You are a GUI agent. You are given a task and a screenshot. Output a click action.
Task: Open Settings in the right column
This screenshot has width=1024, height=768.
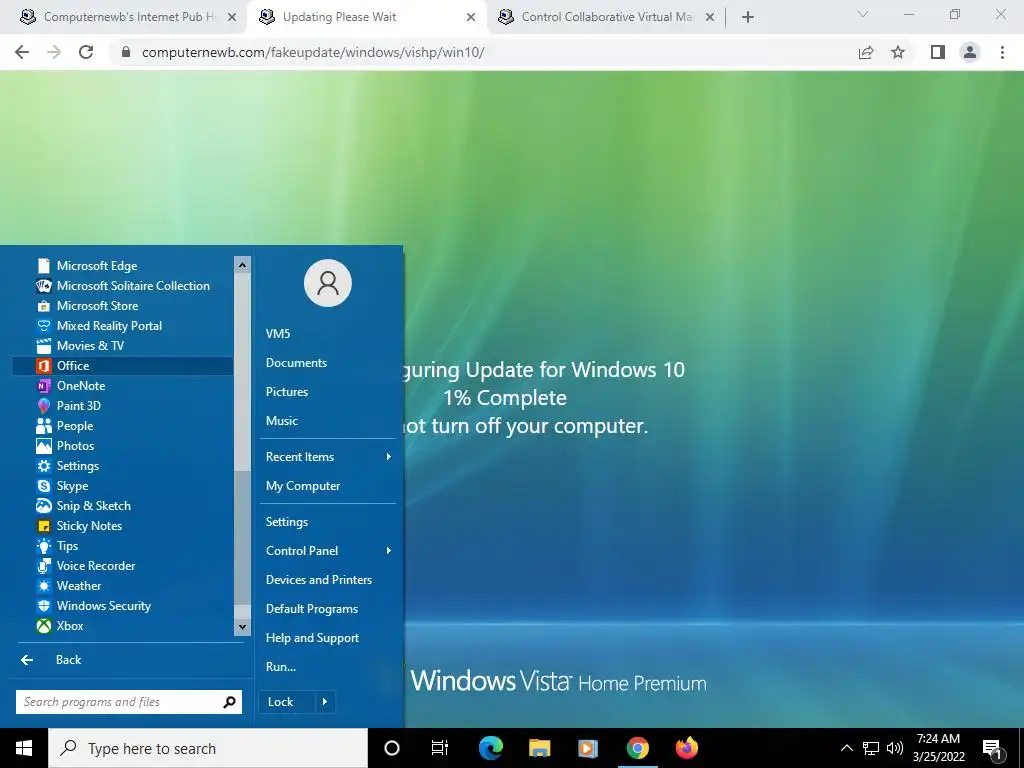[x=287, y=522]
